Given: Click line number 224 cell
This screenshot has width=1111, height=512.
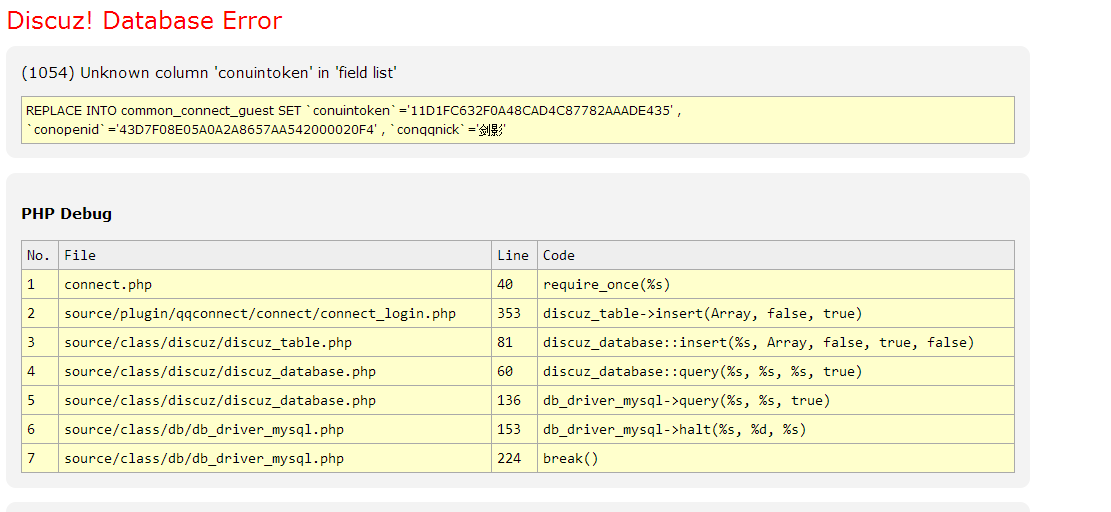Looking at the screenshot, I should click(x=509, y=458).
